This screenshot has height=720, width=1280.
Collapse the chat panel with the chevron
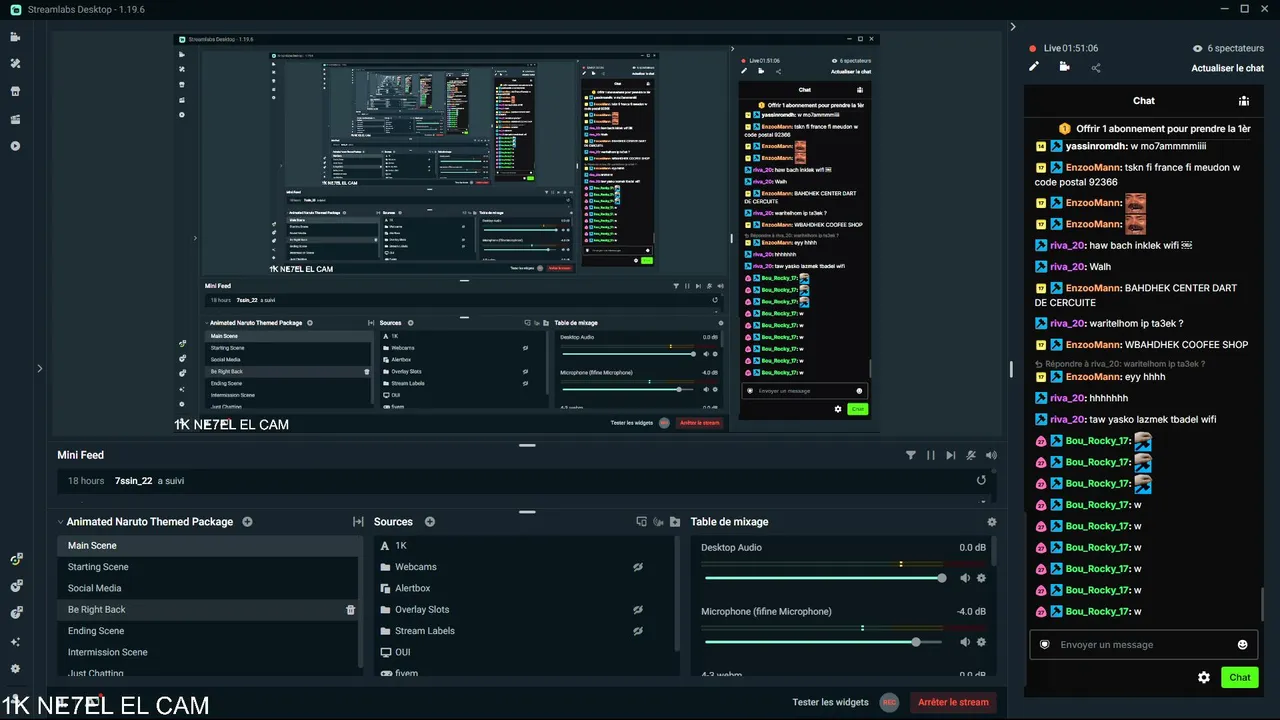pos(1013,27)
